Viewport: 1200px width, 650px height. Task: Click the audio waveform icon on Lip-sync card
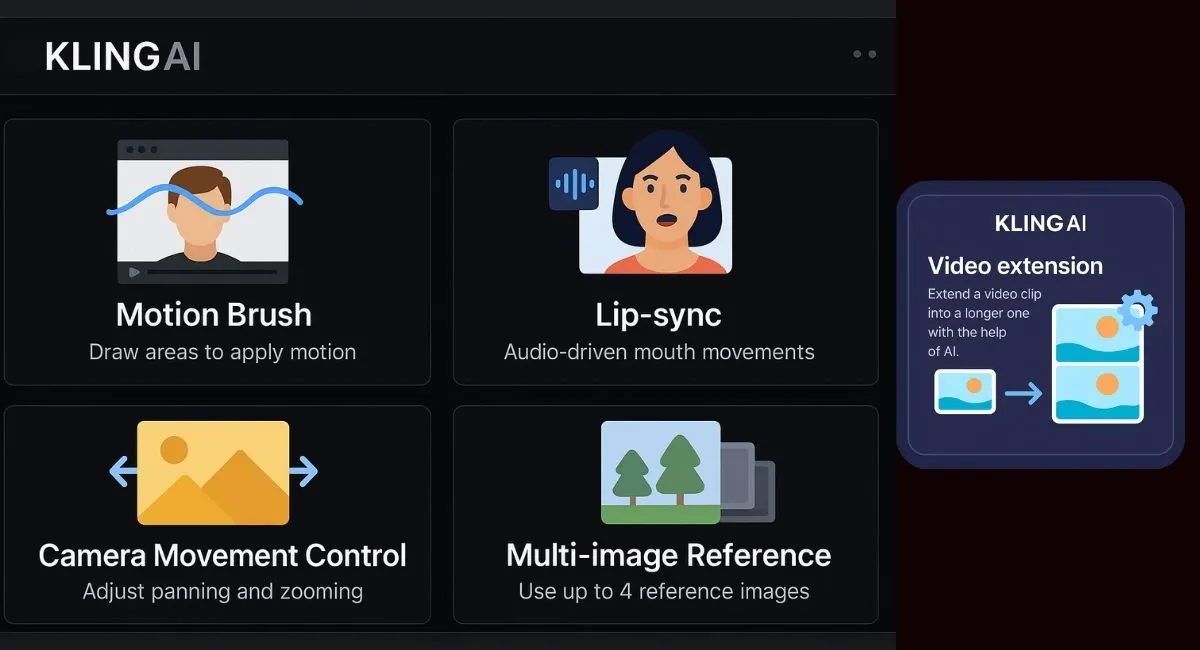(573, 183)
